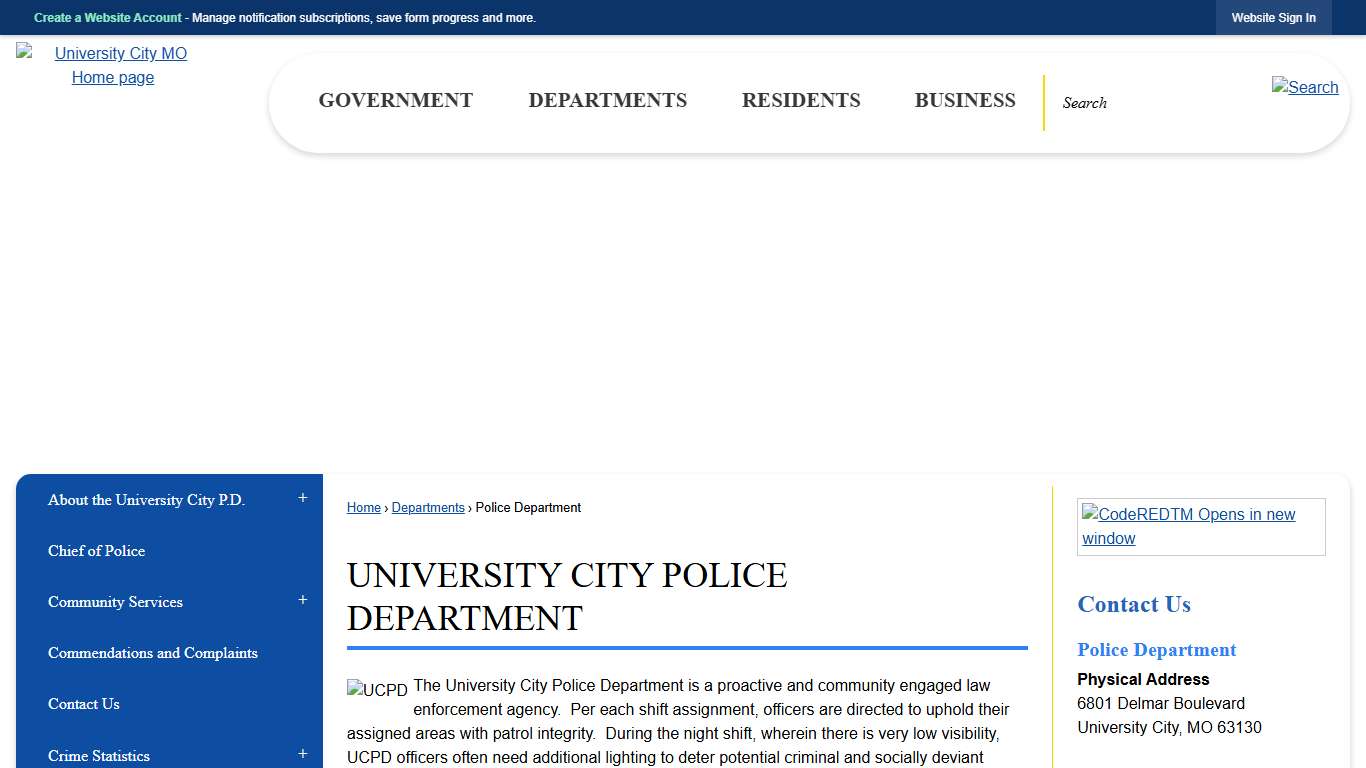The width and height of the screenshot is (1366, 768).
Task: Select Chief of Police in sidebar
Action: pyautogui.click(x=96, y=551)
